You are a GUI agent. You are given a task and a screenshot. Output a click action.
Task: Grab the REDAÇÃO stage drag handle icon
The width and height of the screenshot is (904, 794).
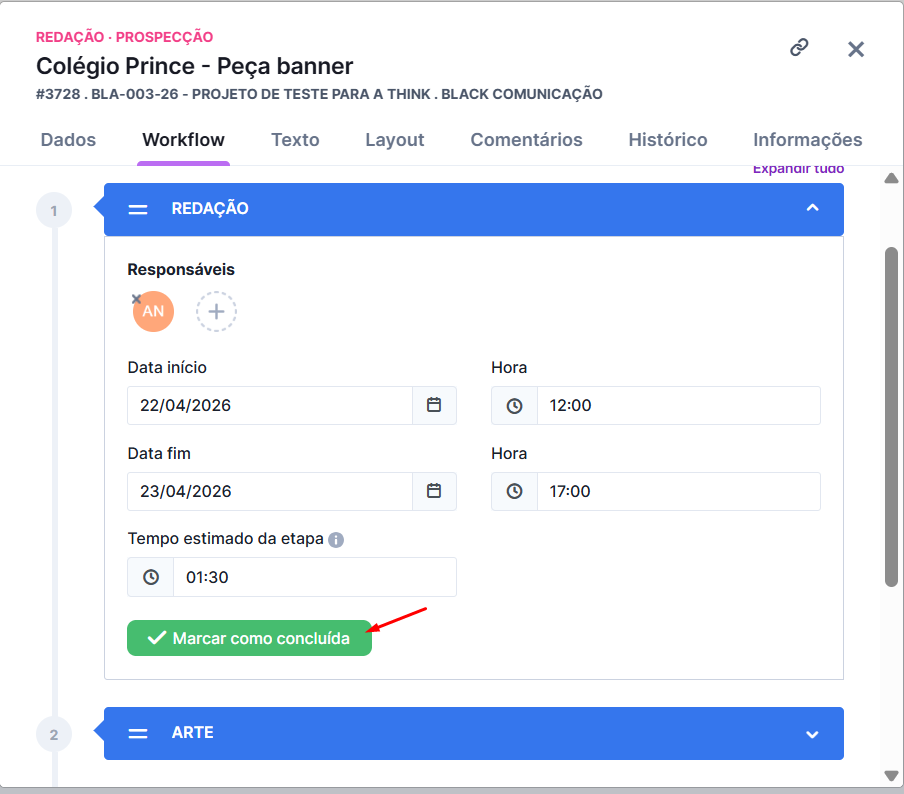pyautogui.click(x=138, y=209)
